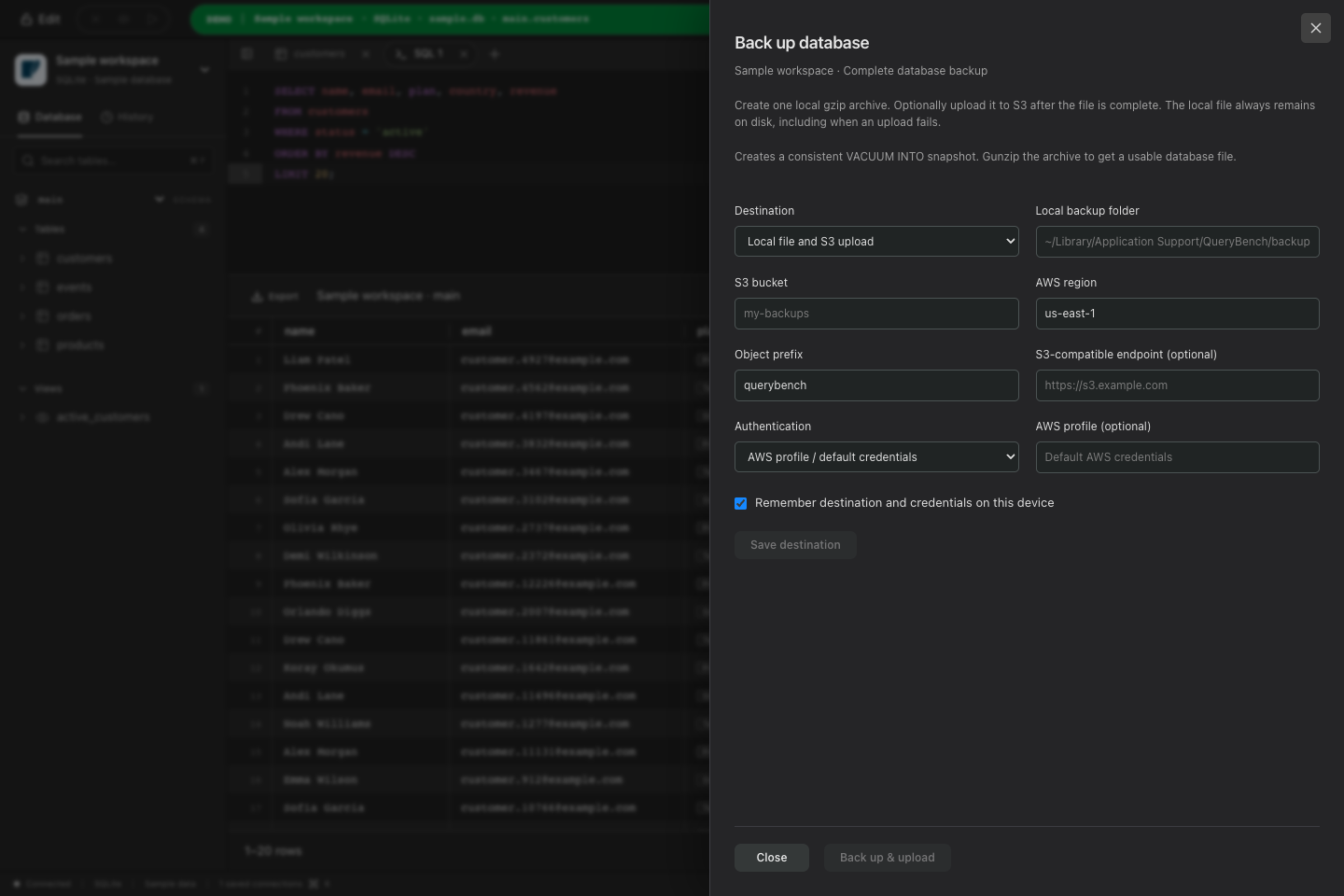Screen dimensions: 1344x896
Task: Uncheck Remember destination and credentials checkbox
Action: click(741, 503)
